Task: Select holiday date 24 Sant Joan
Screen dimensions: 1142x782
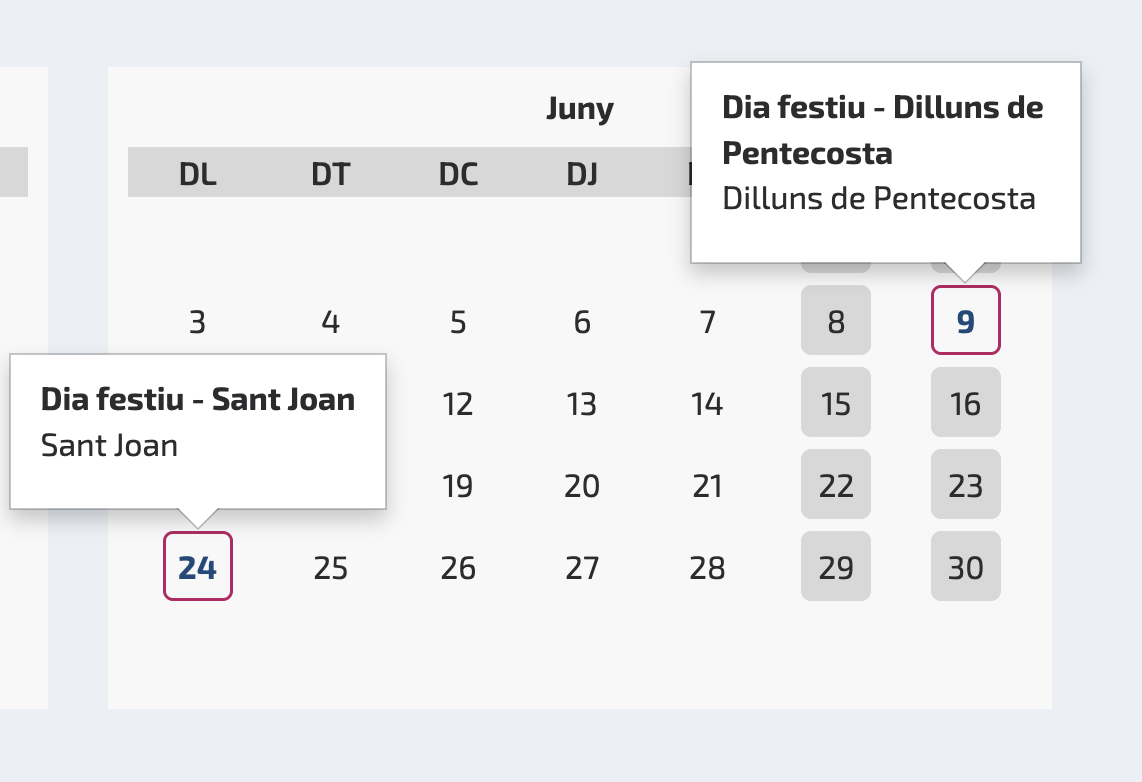Action: pyautogui.click(x=198, y=567)
